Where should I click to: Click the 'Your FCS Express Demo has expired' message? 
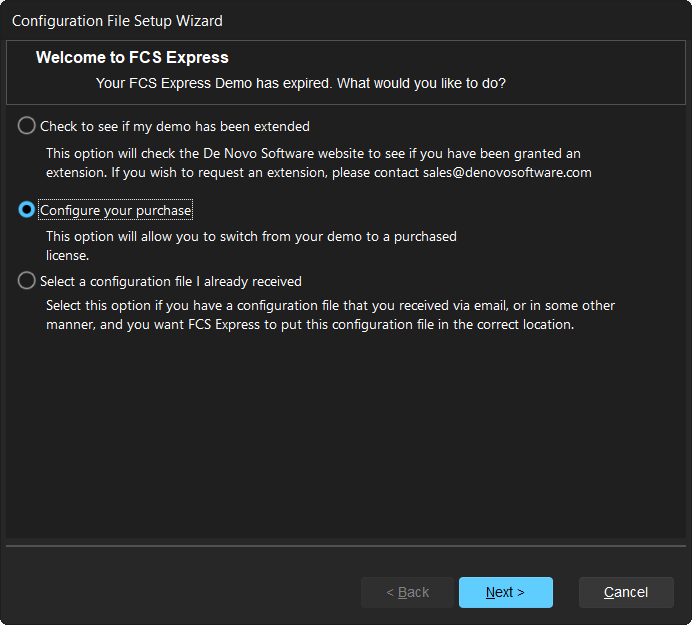point(214,83)
